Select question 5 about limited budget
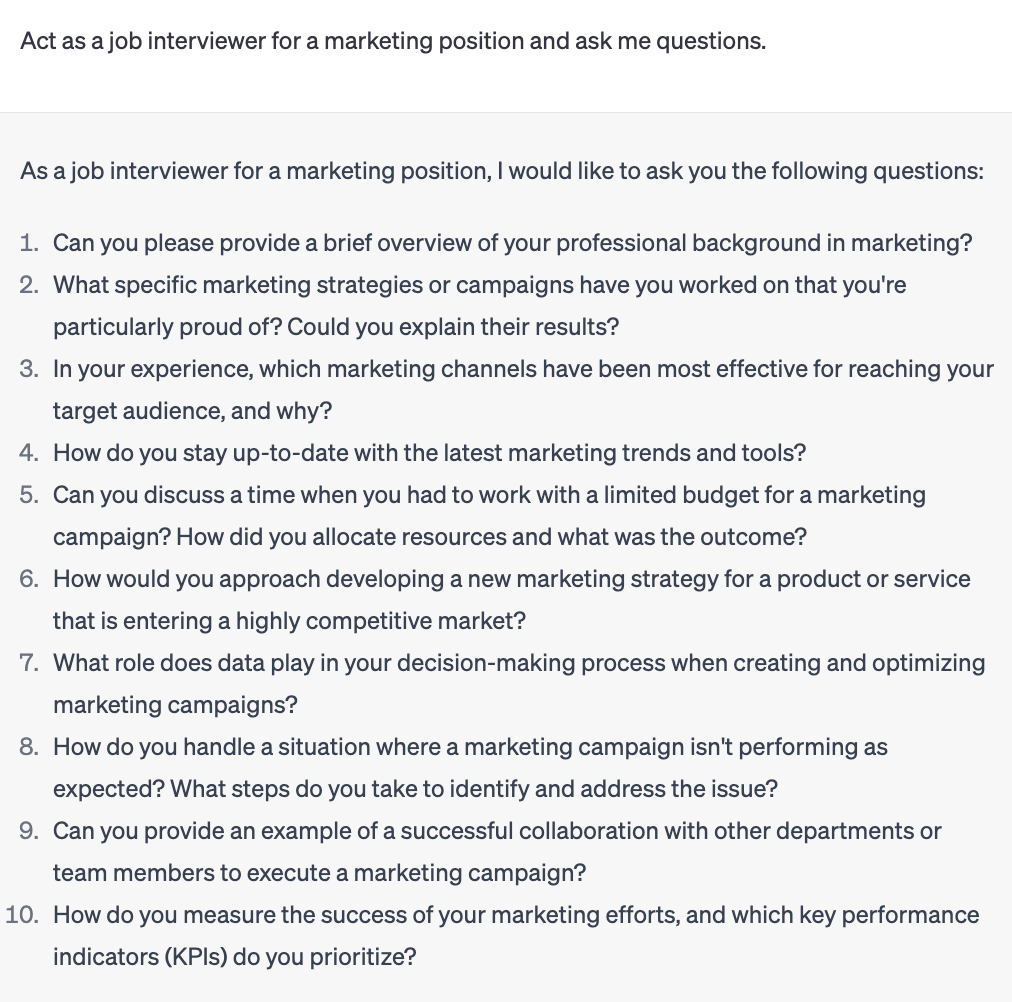 489,516
